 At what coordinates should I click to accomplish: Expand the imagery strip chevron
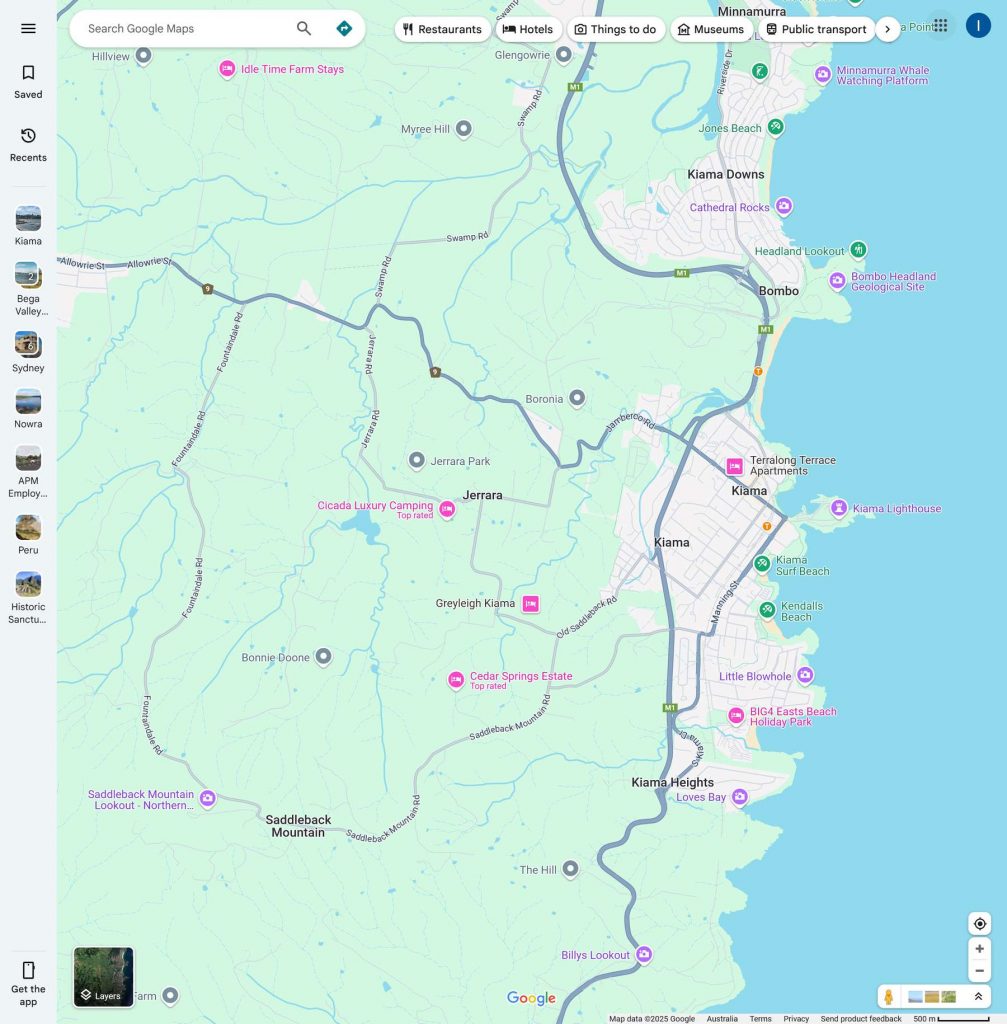[978, 997]
